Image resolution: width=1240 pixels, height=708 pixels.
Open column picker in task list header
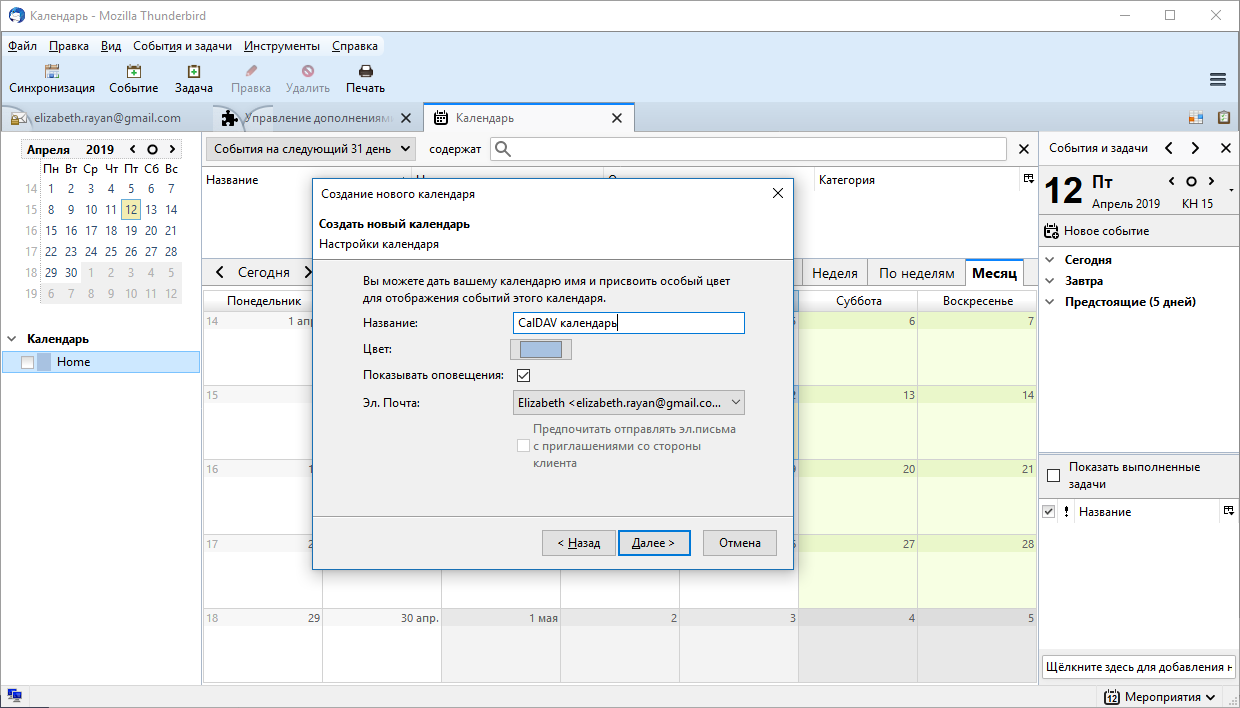[1228, 511]
